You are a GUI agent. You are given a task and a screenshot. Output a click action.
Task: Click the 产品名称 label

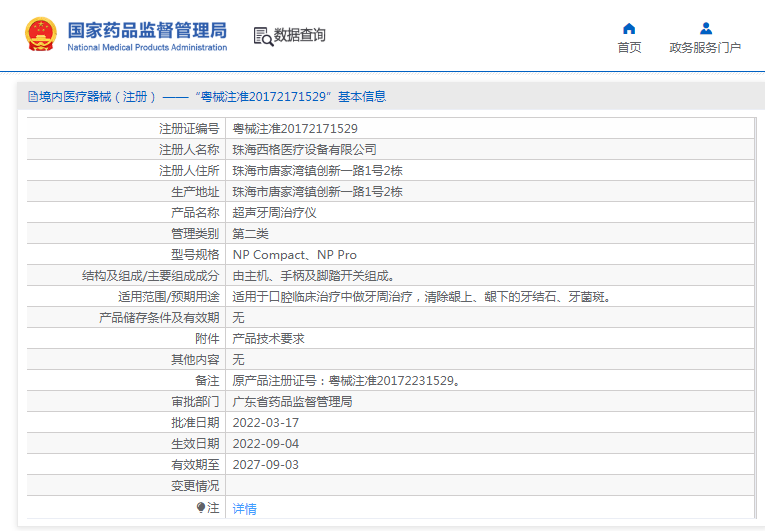[x=195, y=212]
